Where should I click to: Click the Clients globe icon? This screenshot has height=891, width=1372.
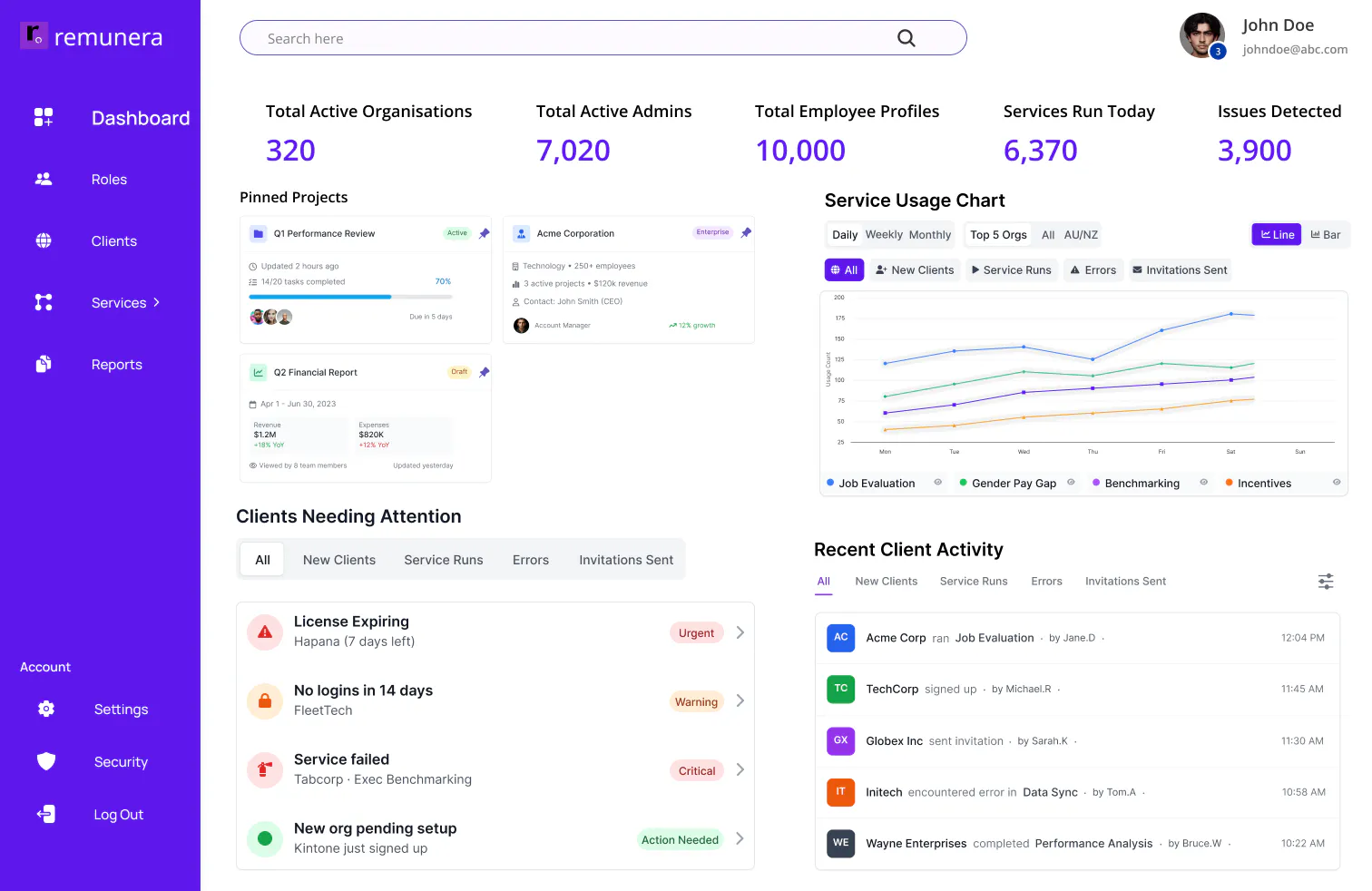click(43, 240)
